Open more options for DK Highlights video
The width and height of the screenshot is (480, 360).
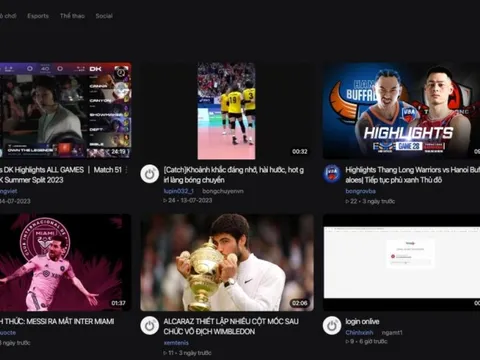pyautogui.click(x=127, y=170)
